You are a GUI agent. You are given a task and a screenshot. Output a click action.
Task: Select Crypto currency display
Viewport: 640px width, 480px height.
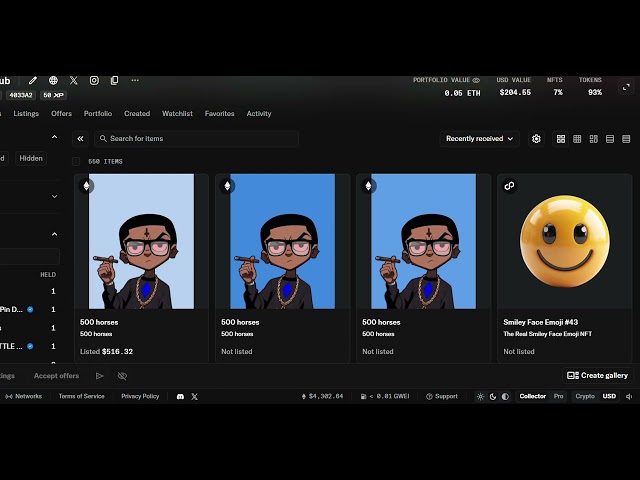tap(585, 396)
